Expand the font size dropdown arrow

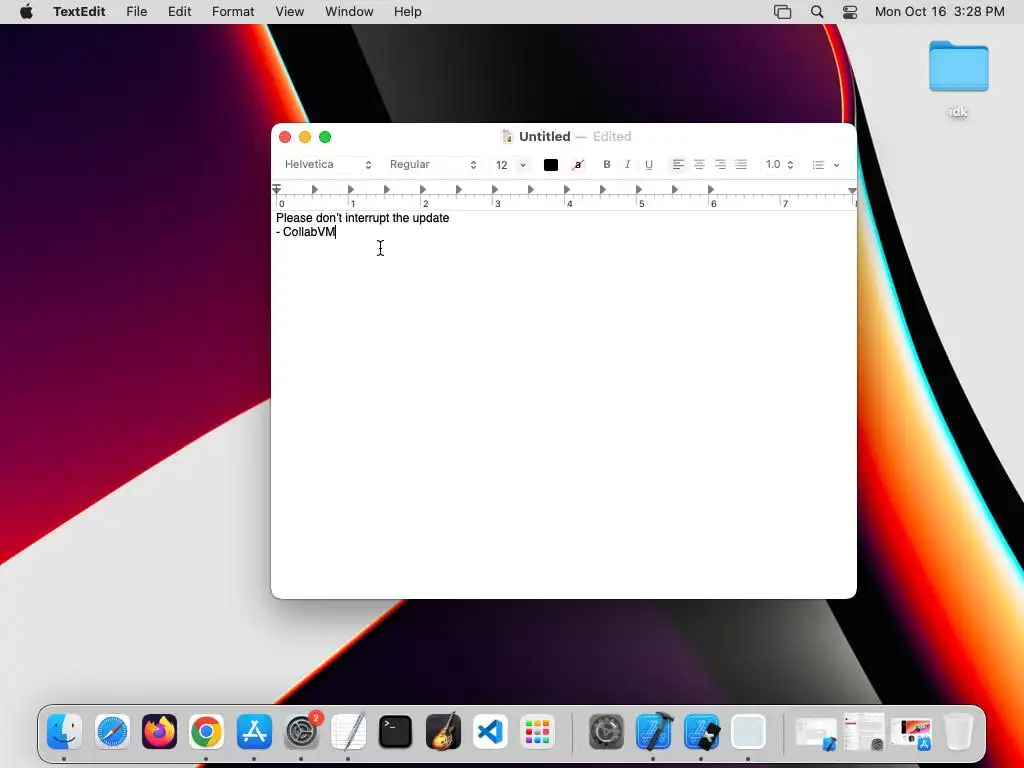[523, 165]
